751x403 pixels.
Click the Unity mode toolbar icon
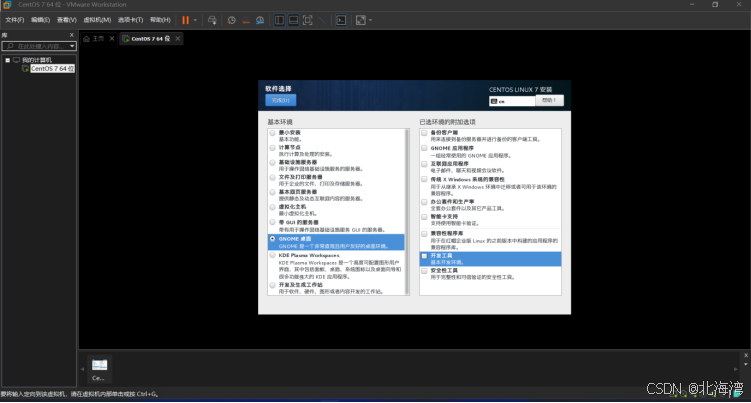coord(322,20)
